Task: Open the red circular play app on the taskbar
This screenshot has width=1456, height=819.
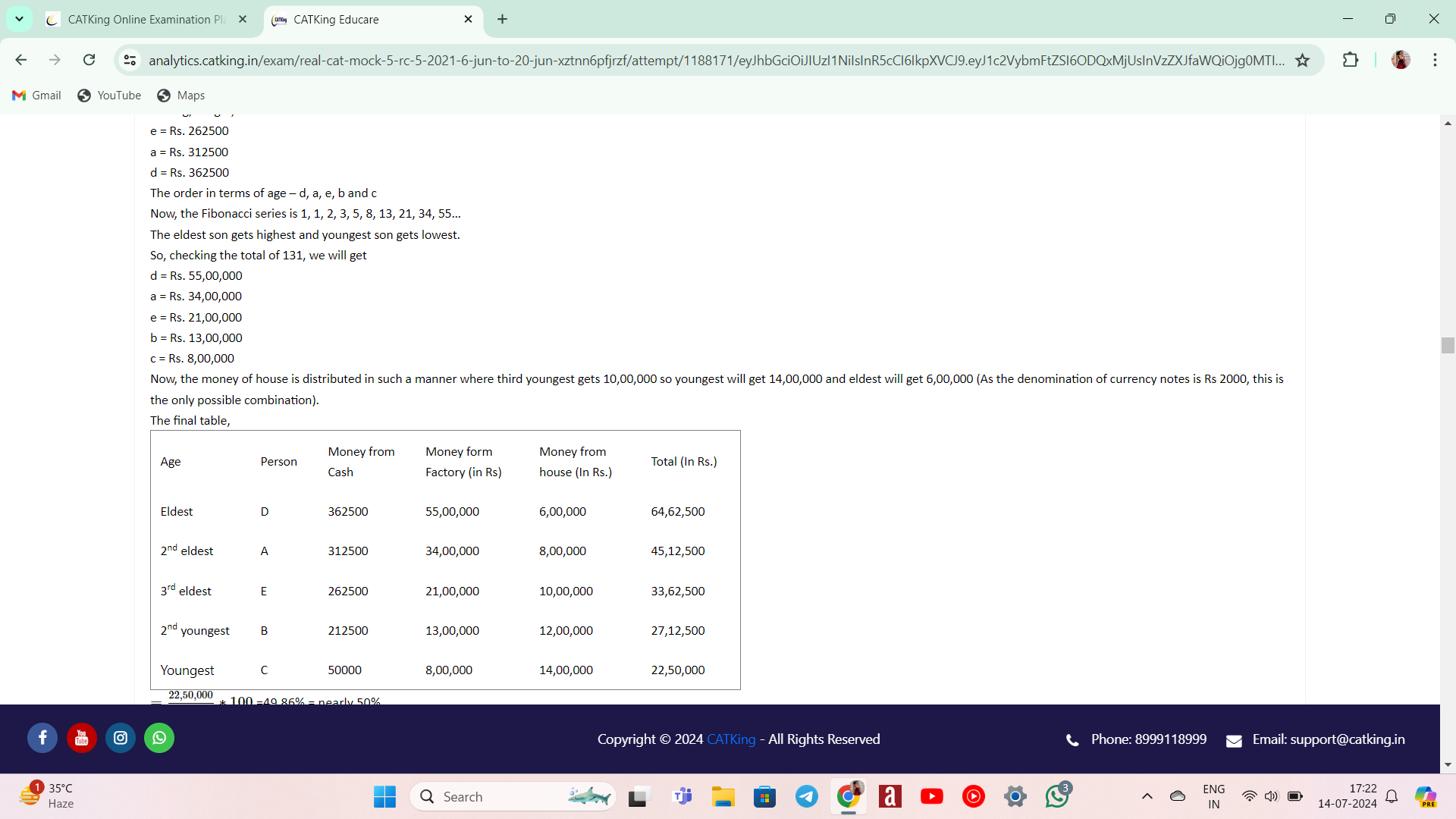Action: coord(973,796)
